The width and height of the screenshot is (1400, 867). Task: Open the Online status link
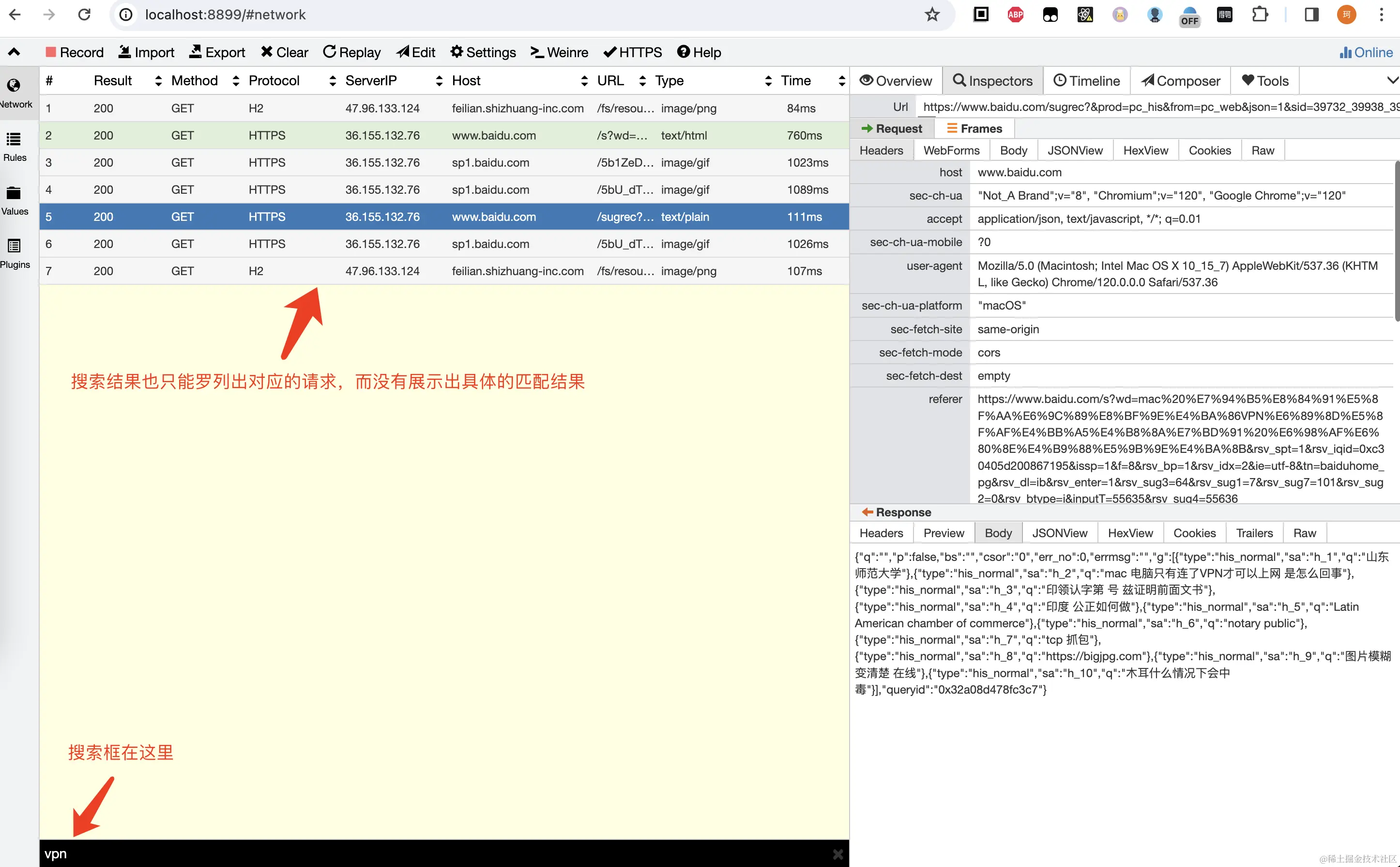tap(1366, 52)
